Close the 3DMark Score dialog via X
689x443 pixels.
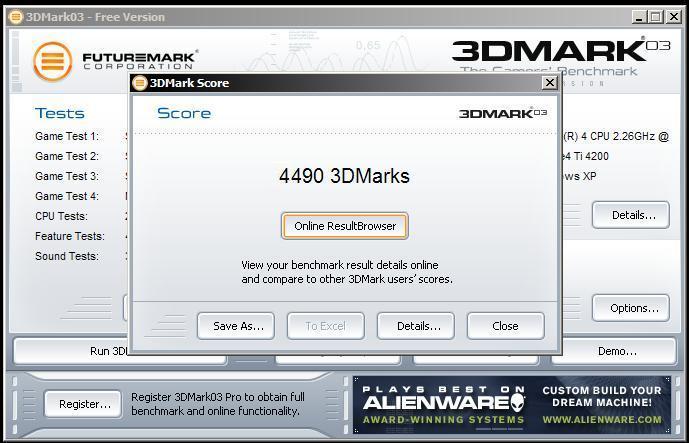click(549, 83)
